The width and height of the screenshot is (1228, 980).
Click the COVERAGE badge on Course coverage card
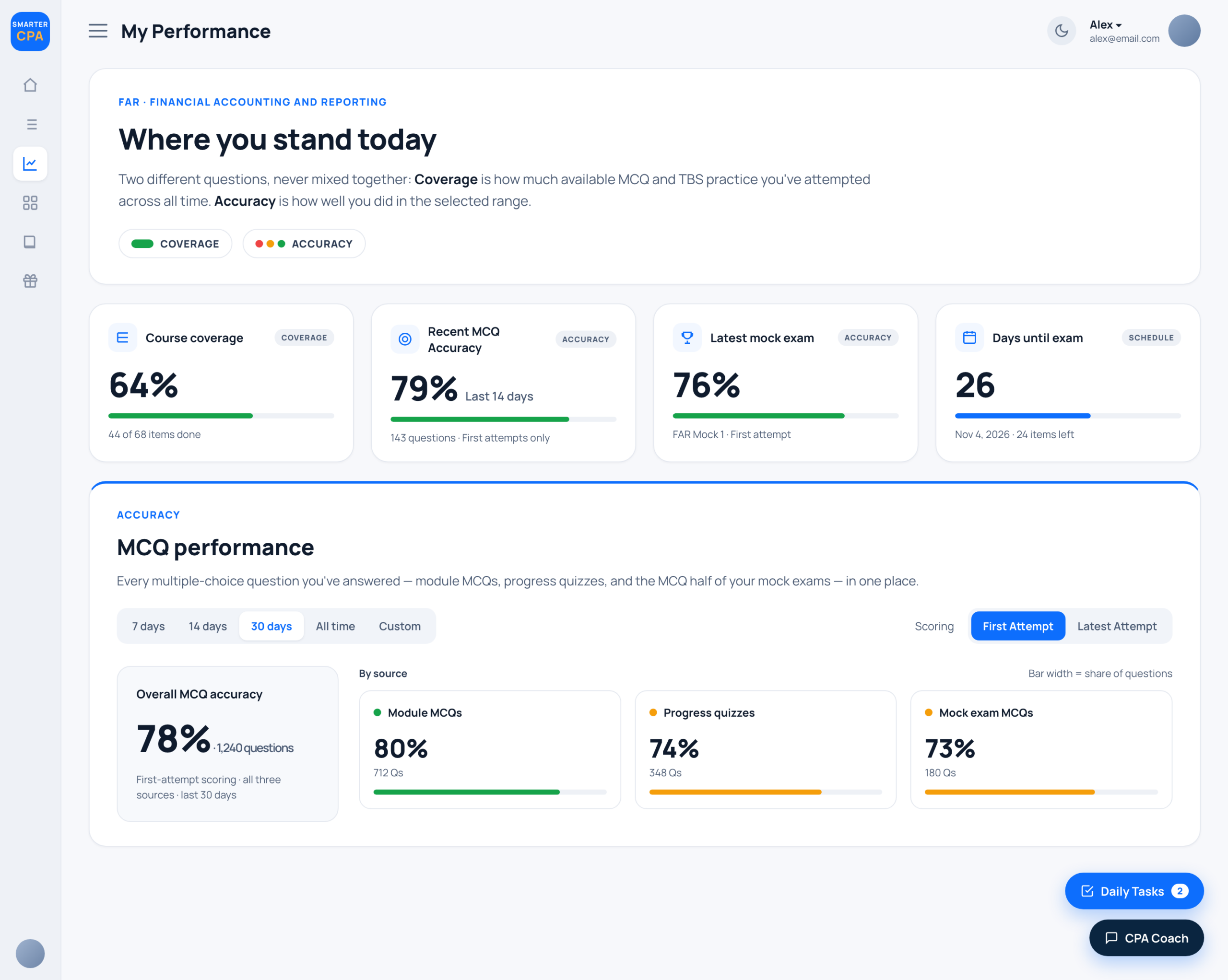click(x=304, y=338)
